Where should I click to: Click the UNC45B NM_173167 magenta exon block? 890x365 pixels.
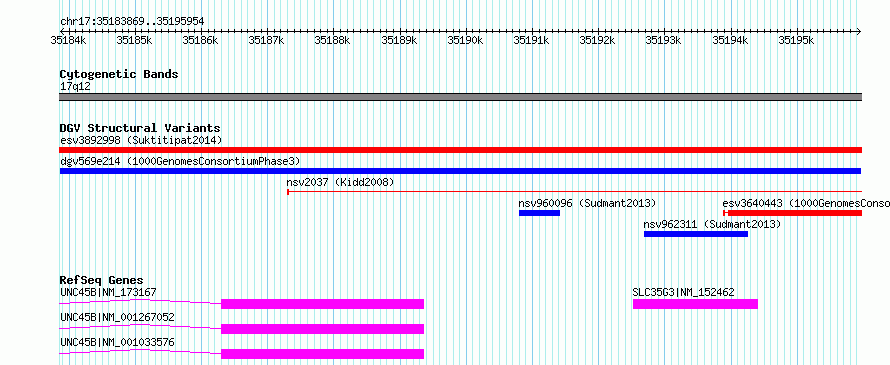point(322,304)
